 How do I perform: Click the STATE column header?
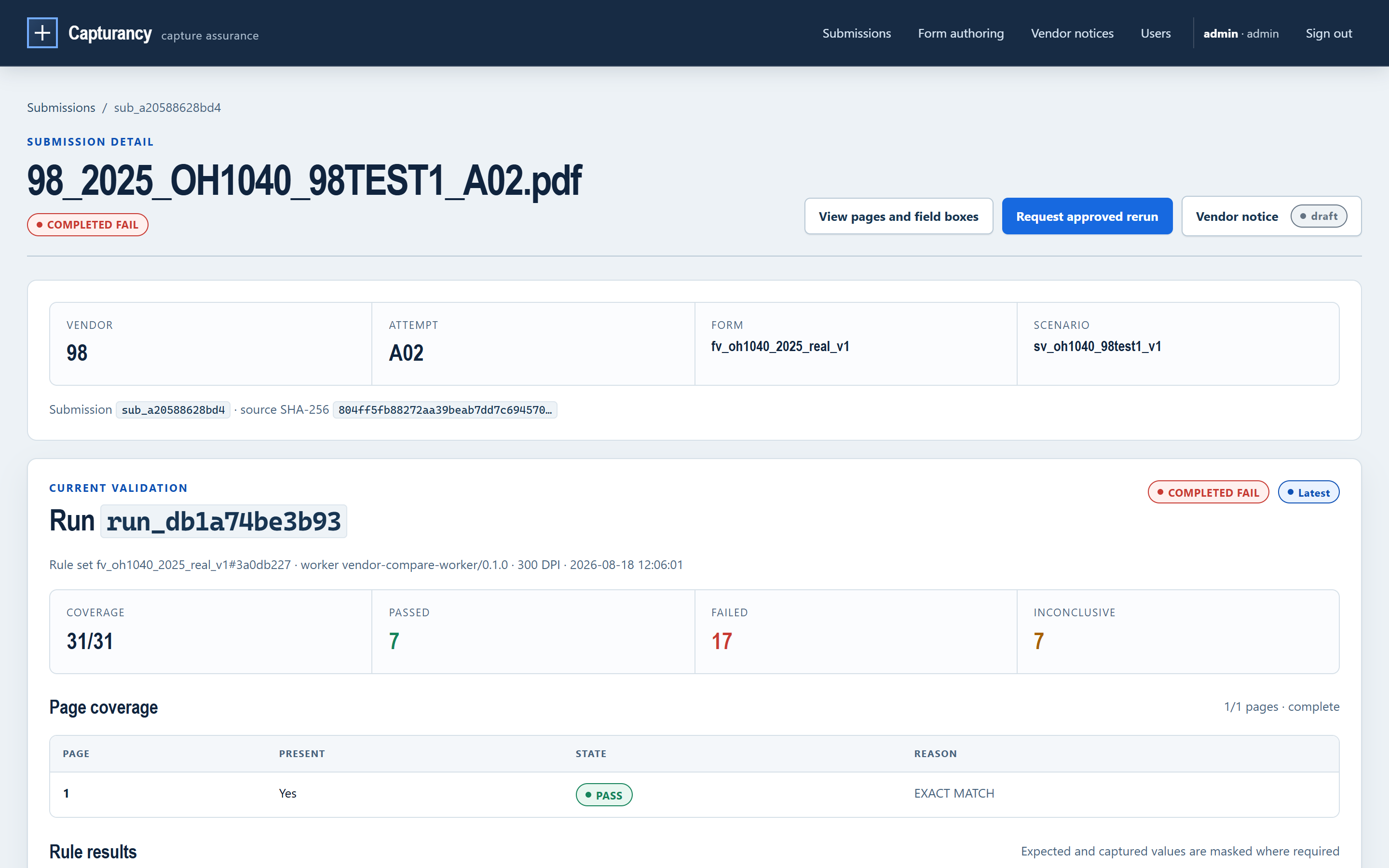(591, 754)
